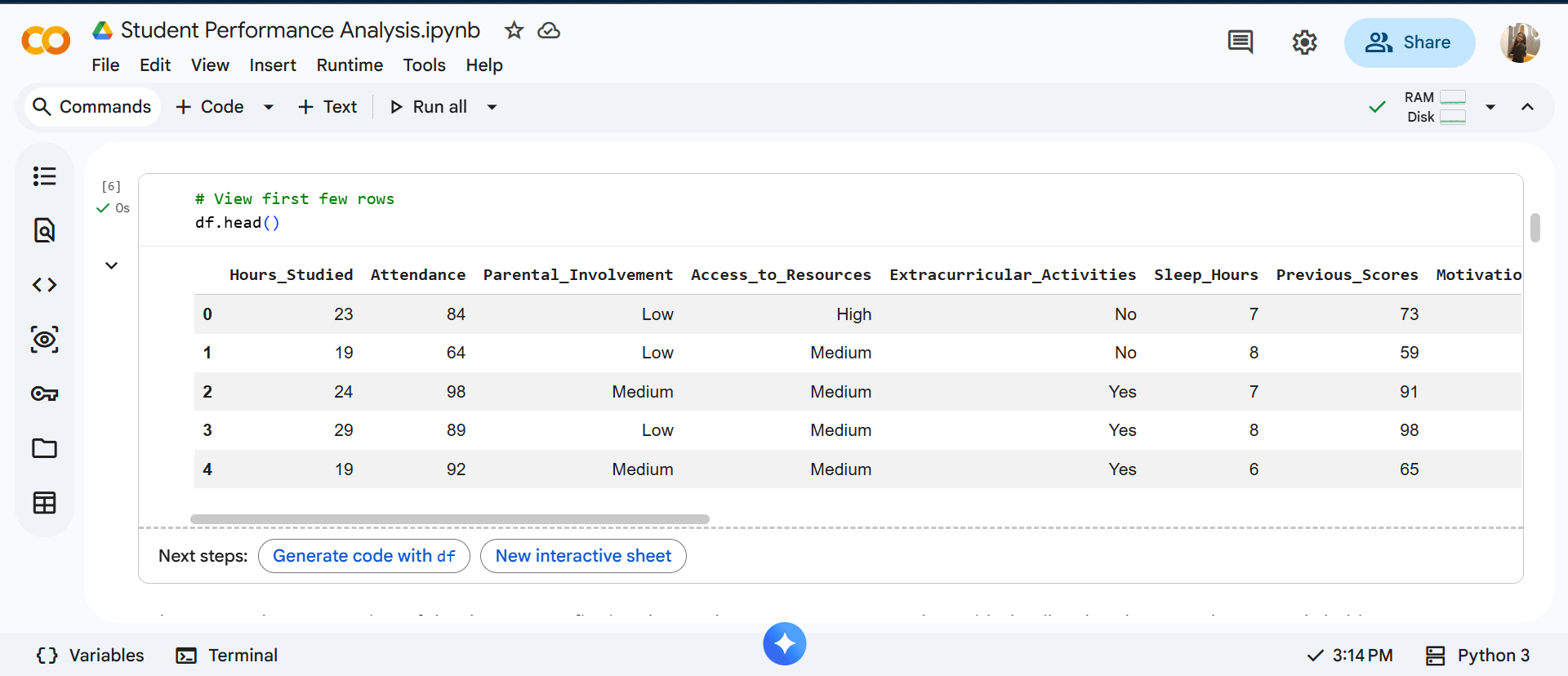The width and height of the screenshot is (1568, 676).
Task: Open Find and replace sidebar icon
Action: tap(44, 230)
